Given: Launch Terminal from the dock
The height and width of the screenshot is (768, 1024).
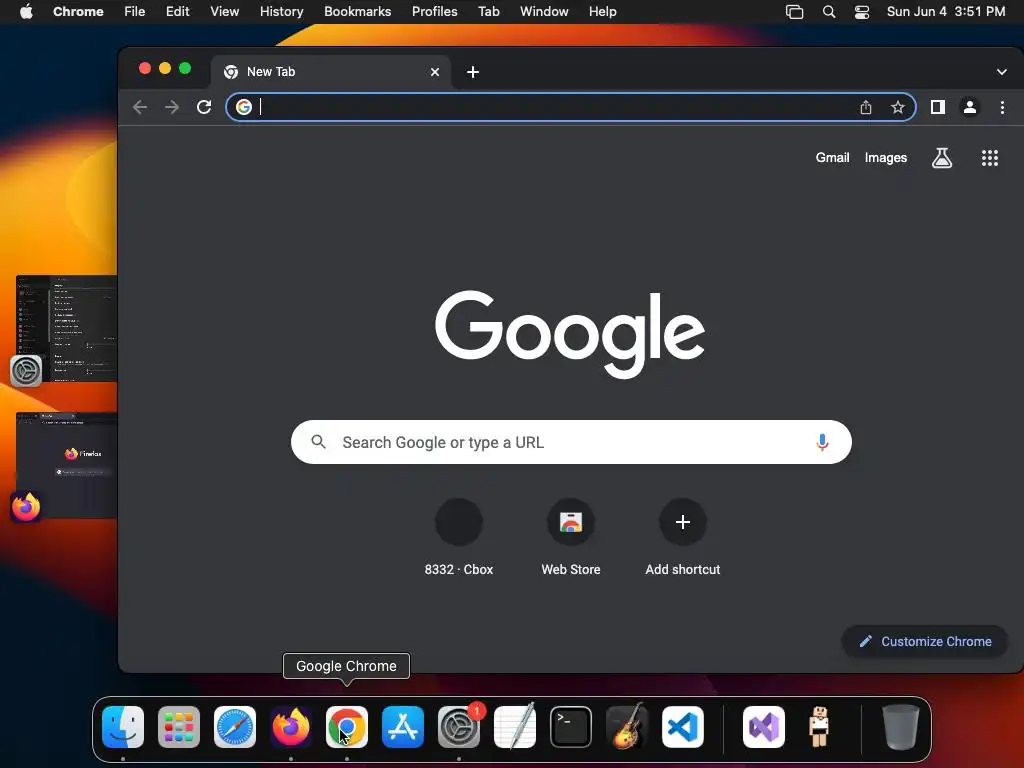Looking at the screenshot, I should [x=571, y=727].
